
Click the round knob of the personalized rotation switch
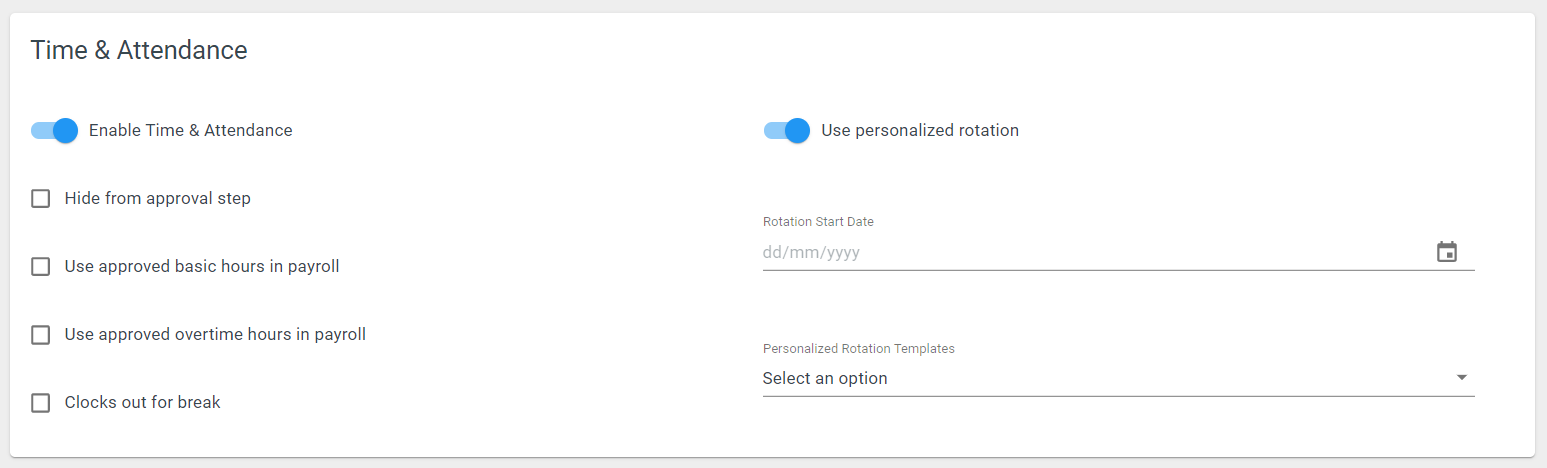point(797,130)
